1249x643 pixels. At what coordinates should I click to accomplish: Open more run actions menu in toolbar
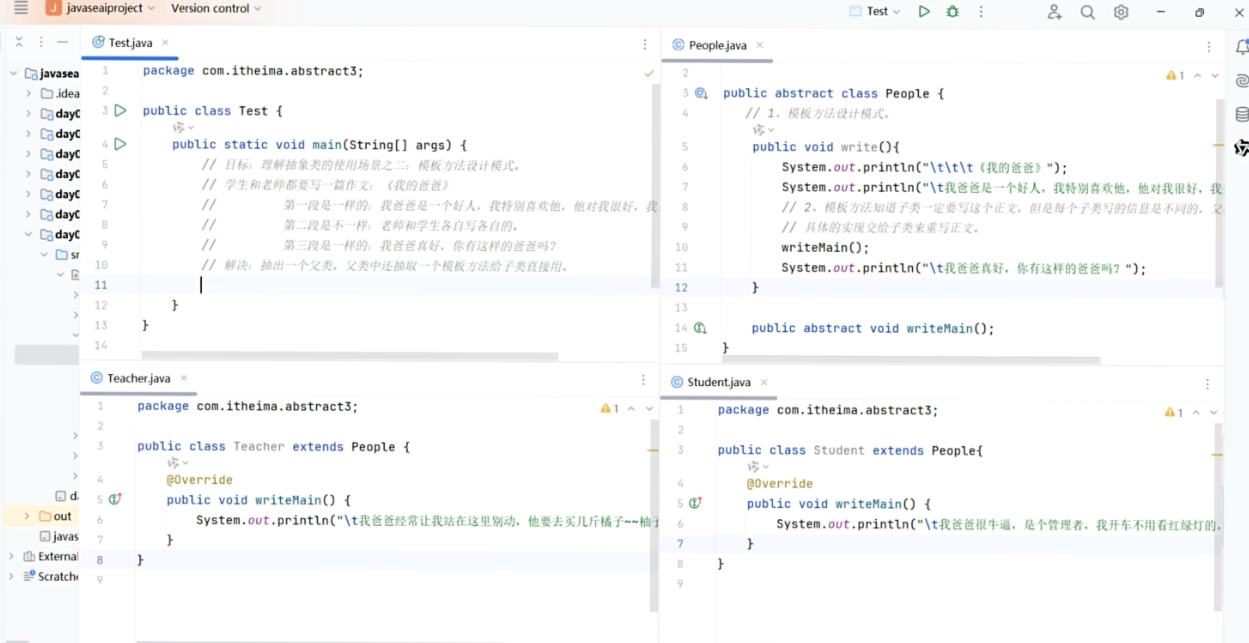coord(981,11)
